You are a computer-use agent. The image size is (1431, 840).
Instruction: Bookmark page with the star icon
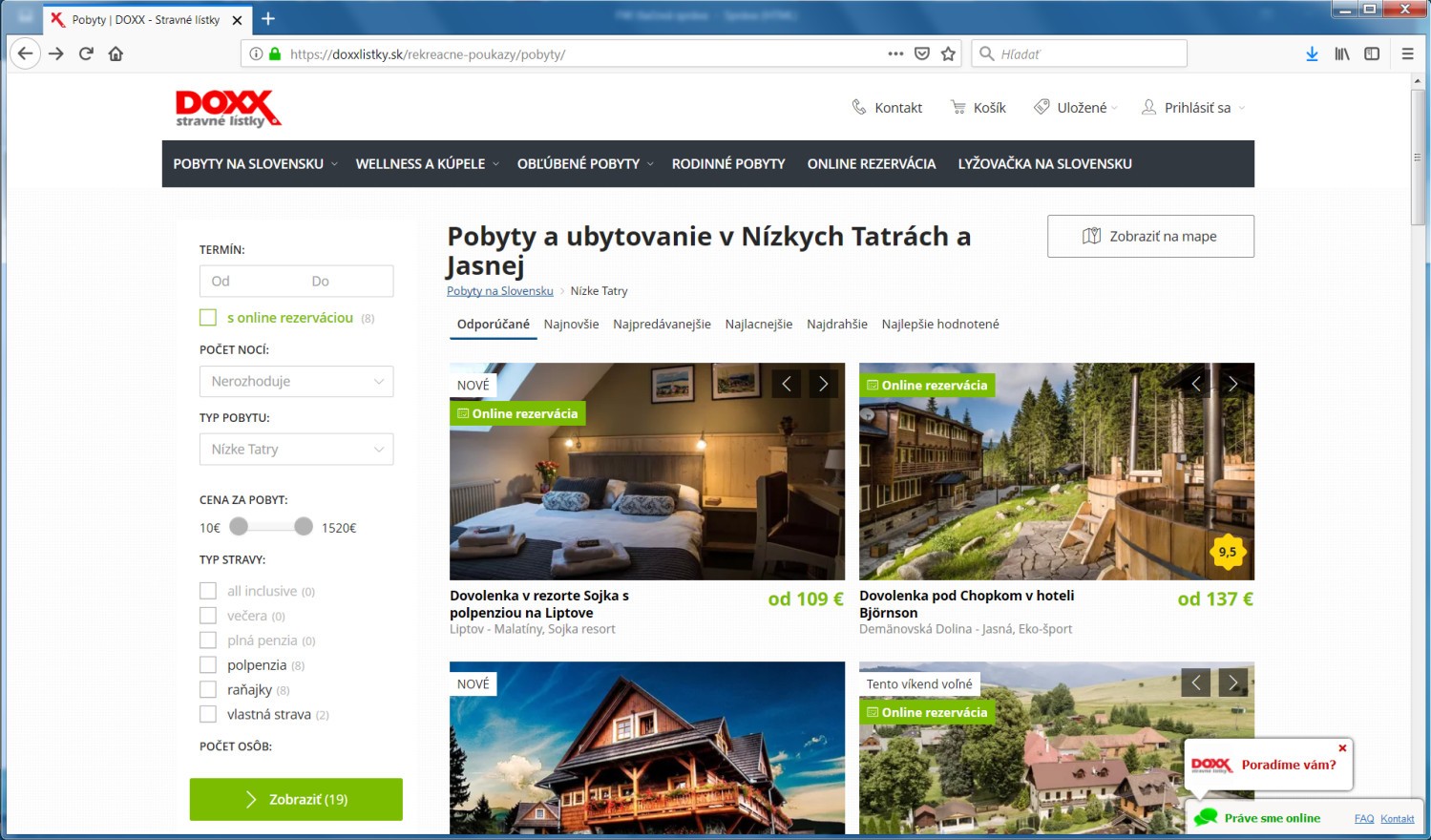pos(948,54)
